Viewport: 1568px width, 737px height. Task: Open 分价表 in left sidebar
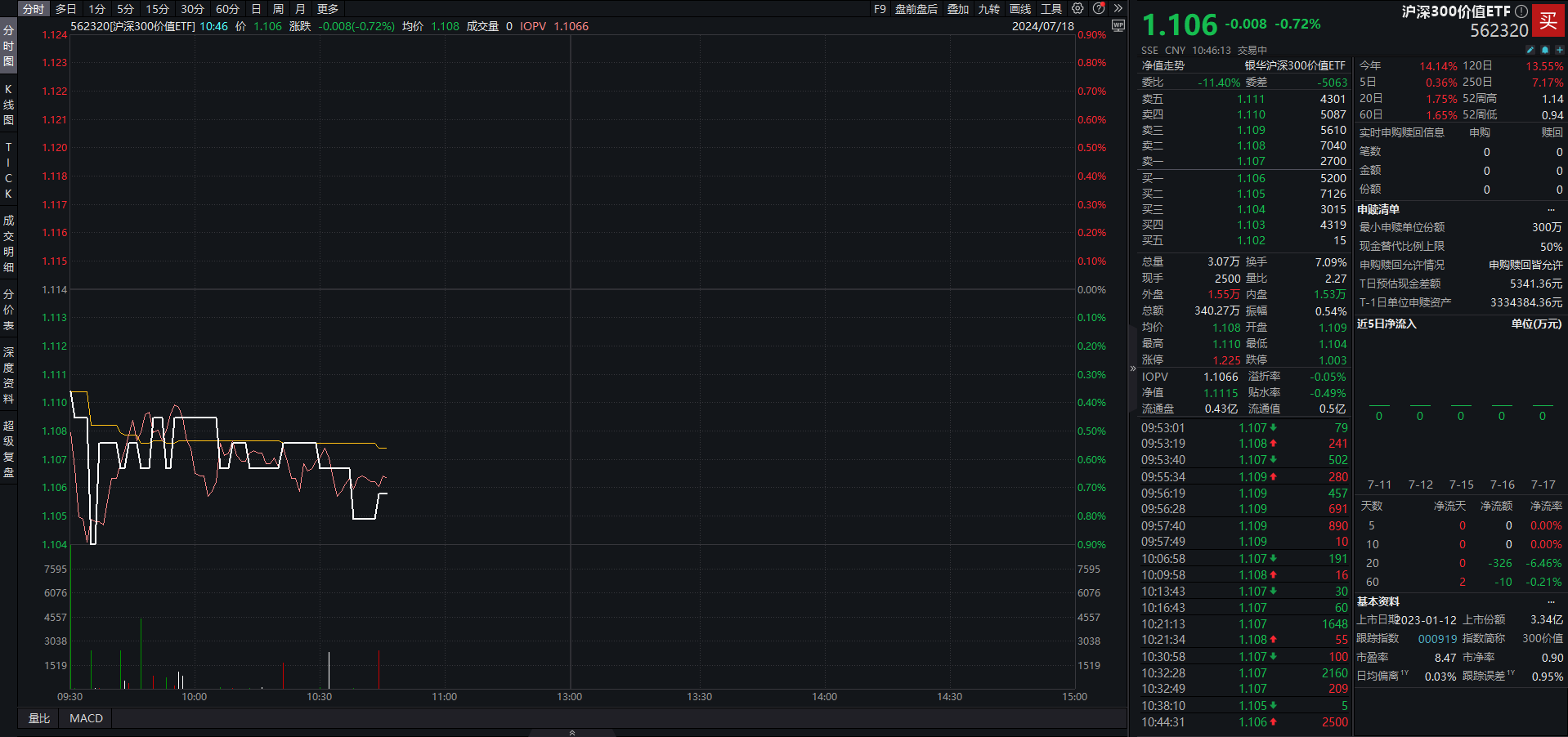tap(8, 310)
